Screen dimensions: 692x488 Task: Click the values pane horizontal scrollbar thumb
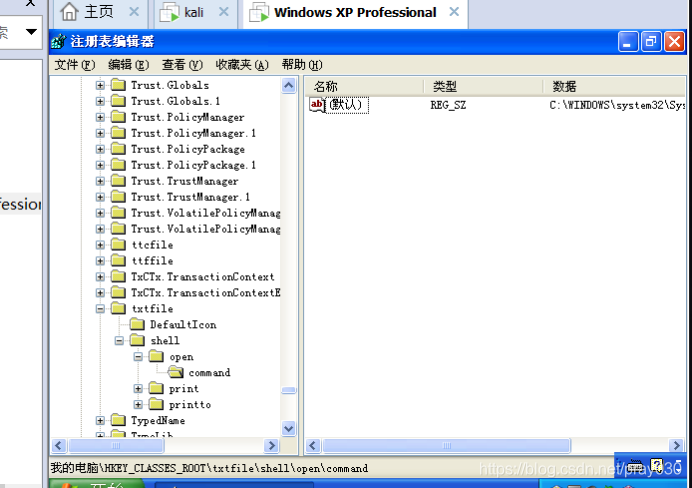[447, 446]
